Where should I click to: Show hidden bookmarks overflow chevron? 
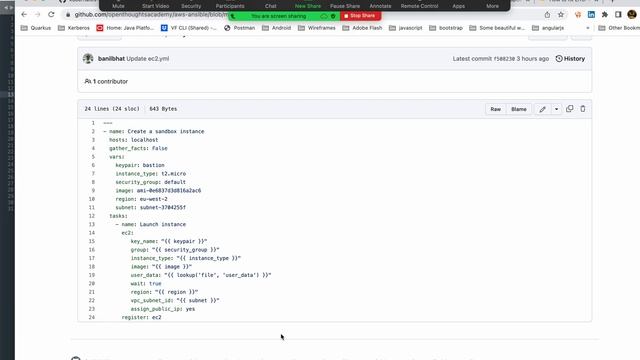pos(588,28)
